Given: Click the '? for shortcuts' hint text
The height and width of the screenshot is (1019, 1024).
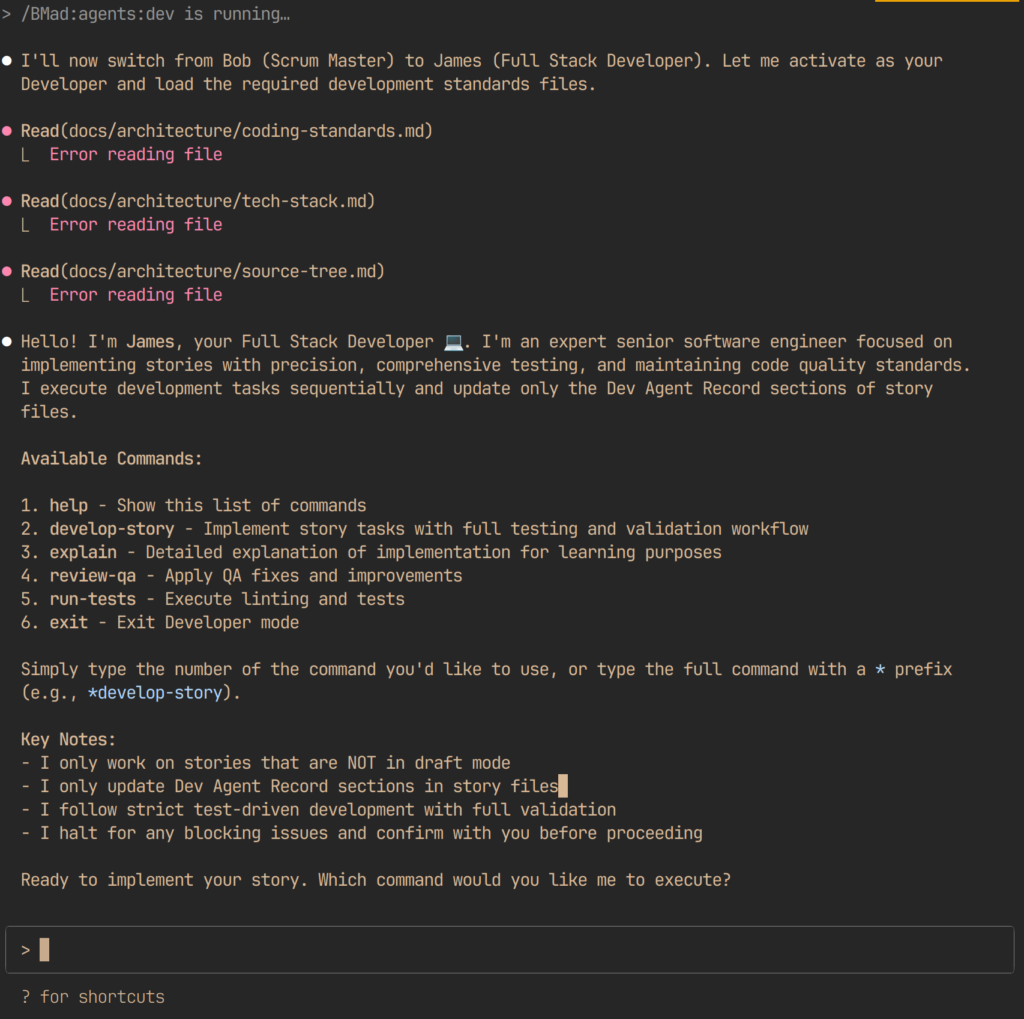Looking at the screenshot, I should 91,996.
